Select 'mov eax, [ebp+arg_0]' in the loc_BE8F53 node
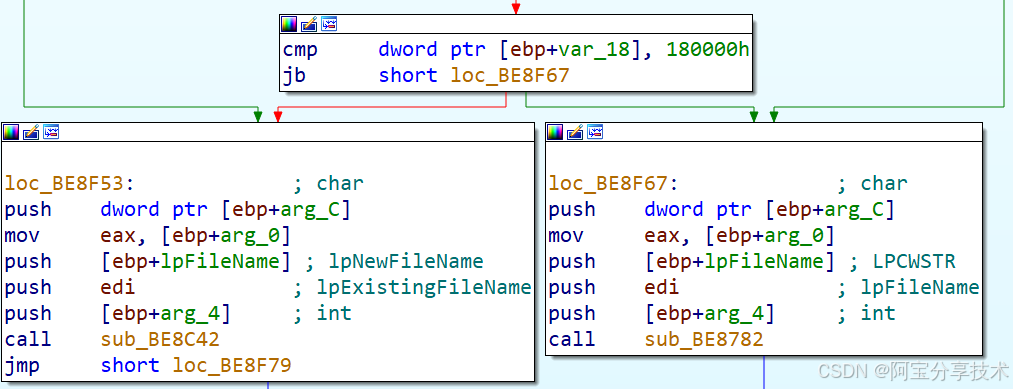The height and width of the screenshot is (389, 1013). click(147, 236)
